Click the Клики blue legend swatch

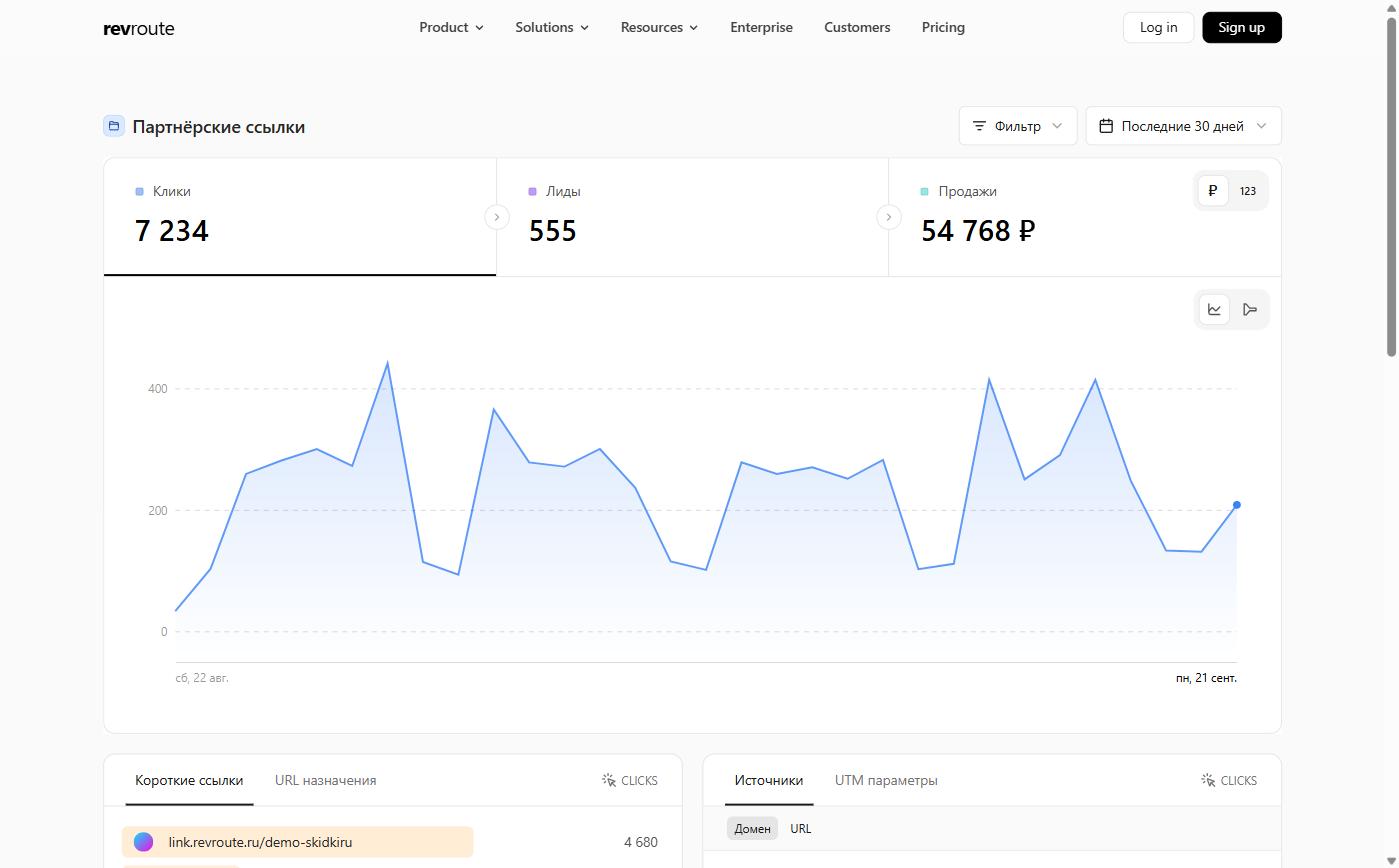point(139,191)
